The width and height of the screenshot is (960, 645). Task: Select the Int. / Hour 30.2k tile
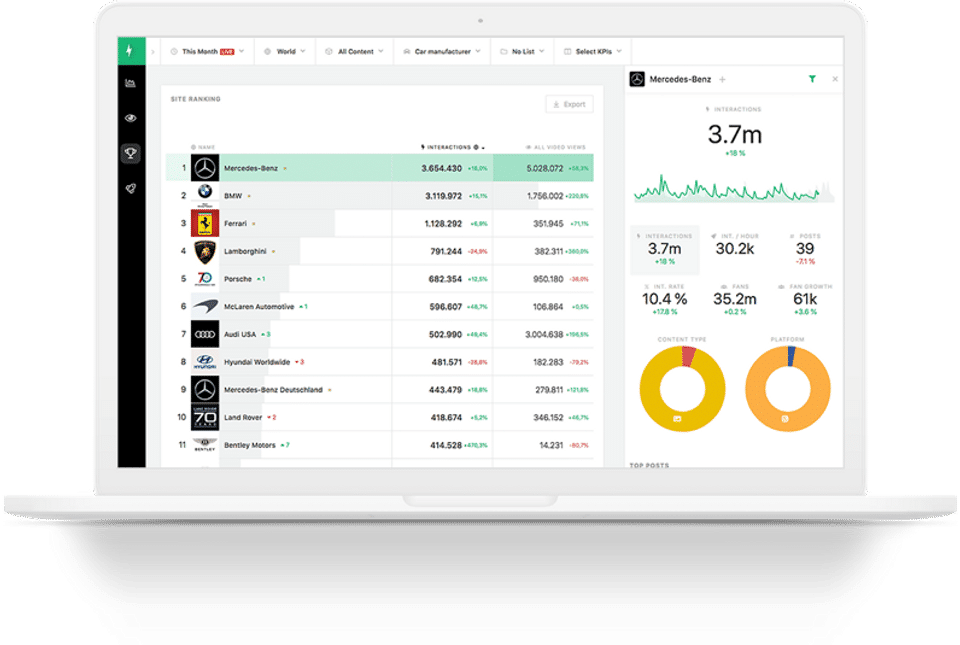[x=735, y=245]
